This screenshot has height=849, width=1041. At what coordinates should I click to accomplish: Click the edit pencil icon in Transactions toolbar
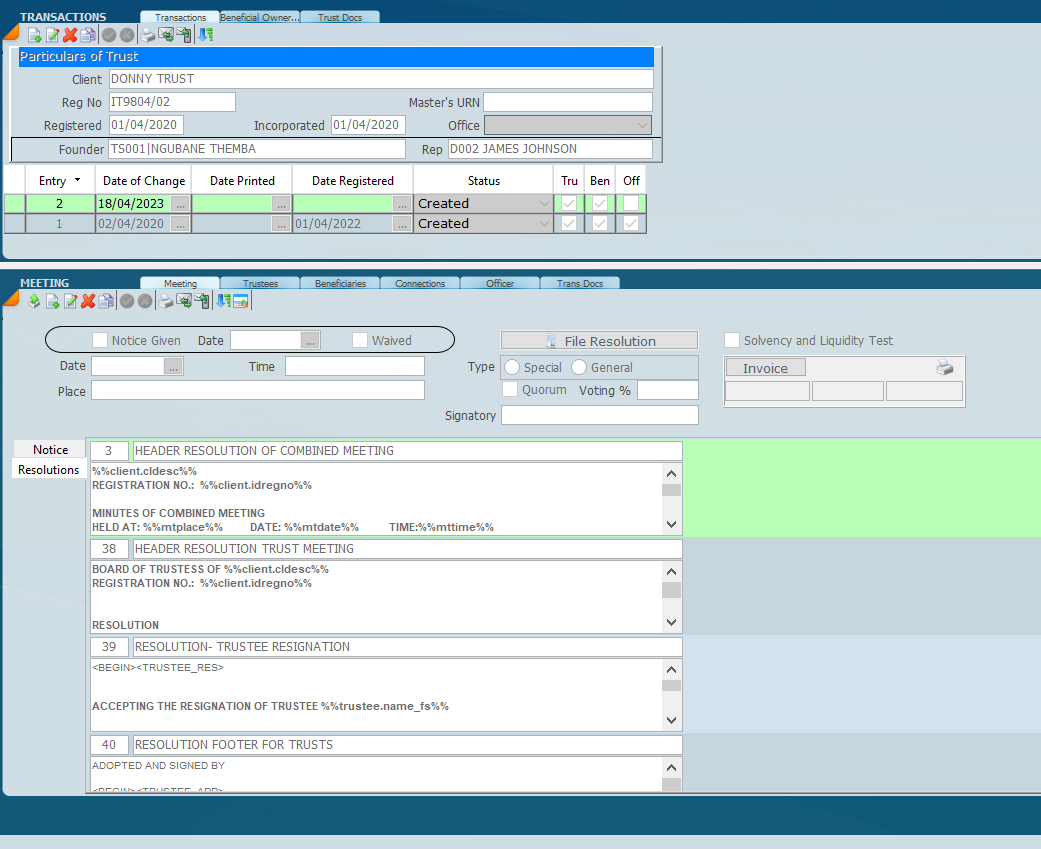(x=53, y=35)
